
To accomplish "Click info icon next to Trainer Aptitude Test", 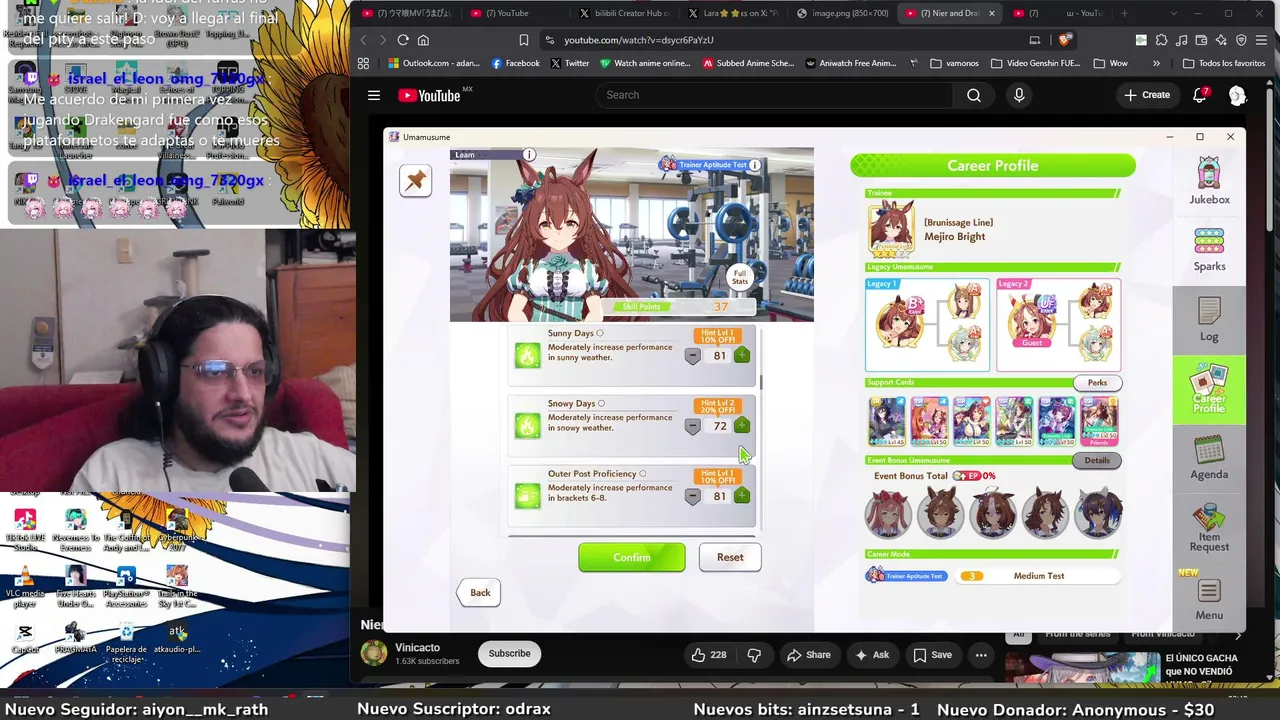I will coord(755,165).
